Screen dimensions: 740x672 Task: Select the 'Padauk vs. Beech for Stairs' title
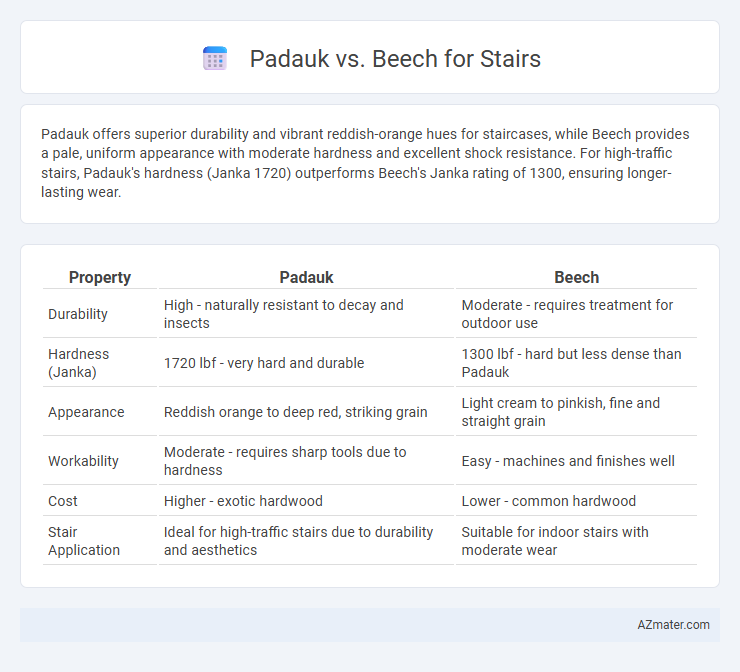point(395,59)
